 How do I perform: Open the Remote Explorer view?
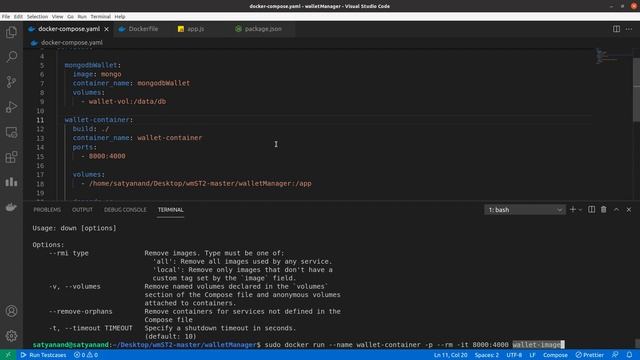11,132
